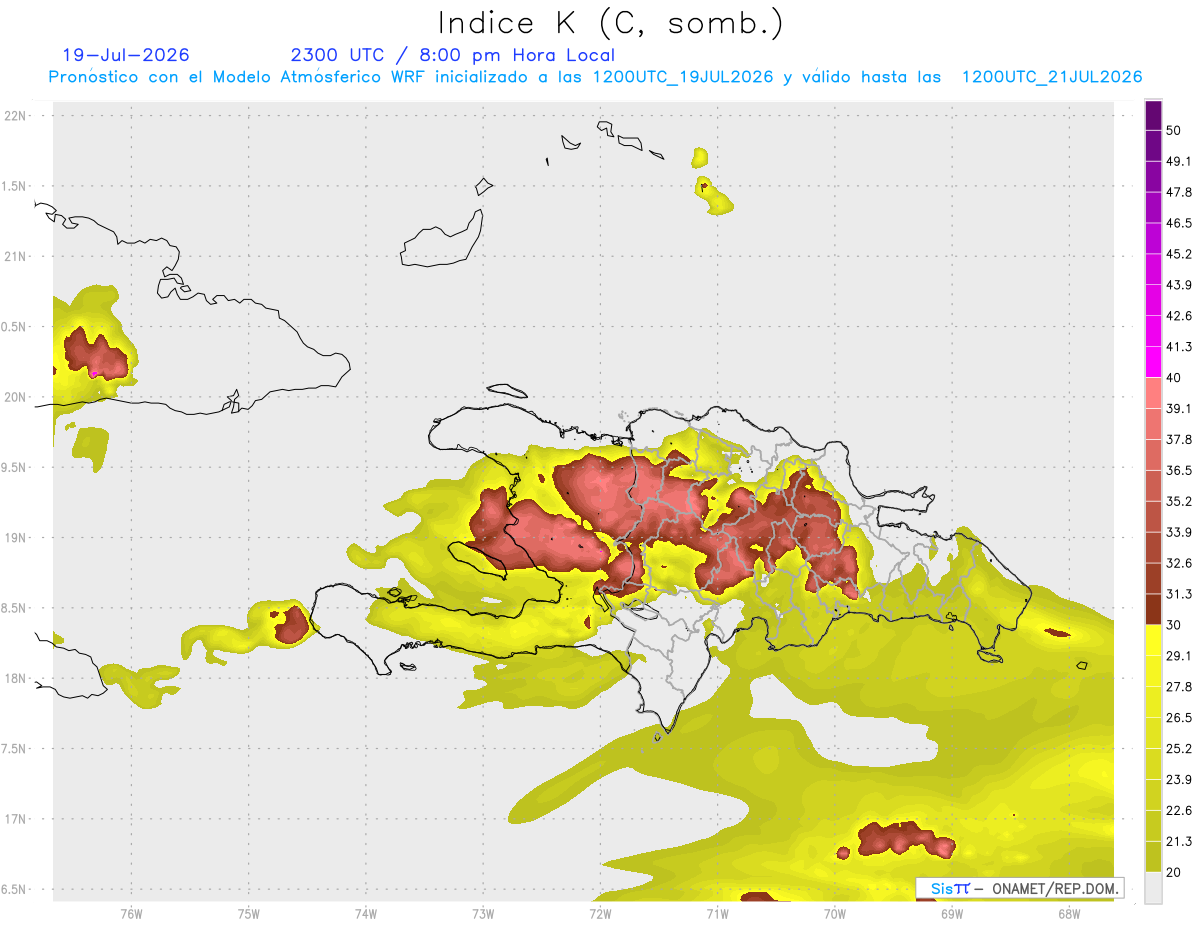
Task: Click the '41.3' colorbar value
Action: pyautogui.click(x=1179, y=347)
